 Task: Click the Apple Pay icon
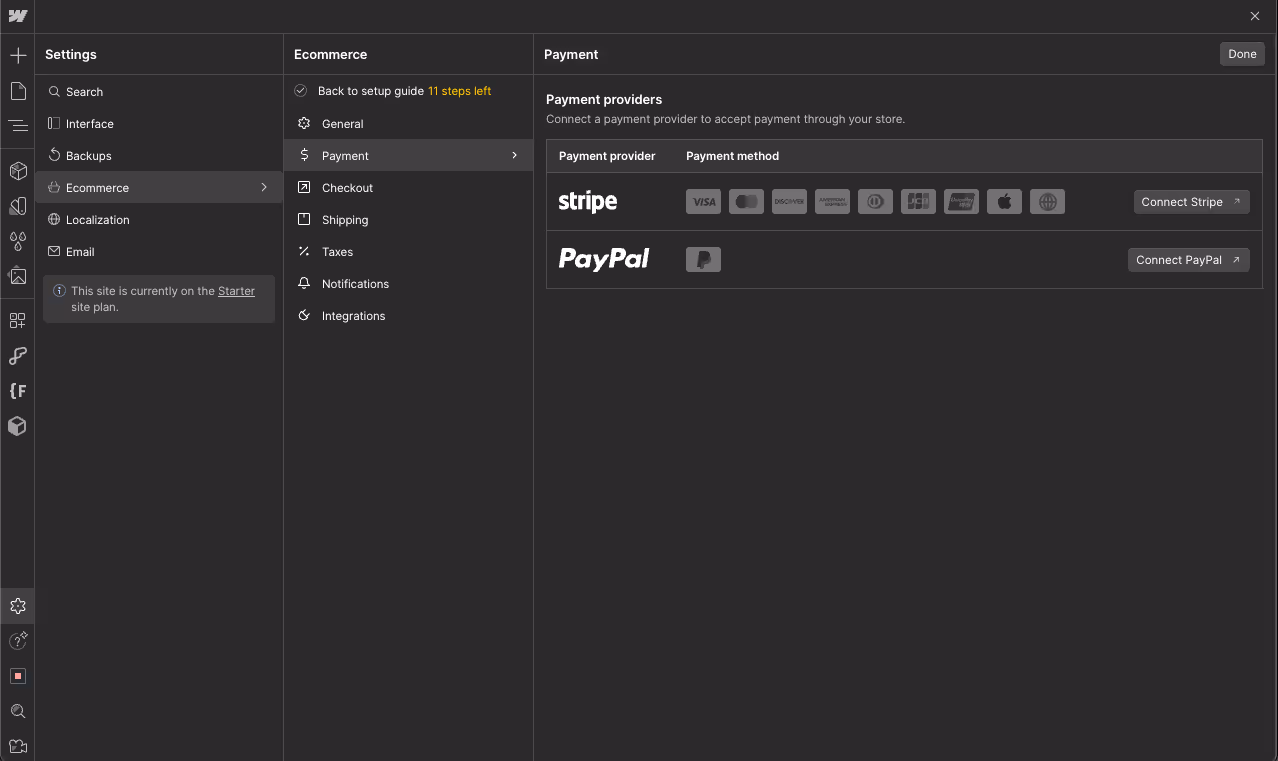click(1004, 202)
